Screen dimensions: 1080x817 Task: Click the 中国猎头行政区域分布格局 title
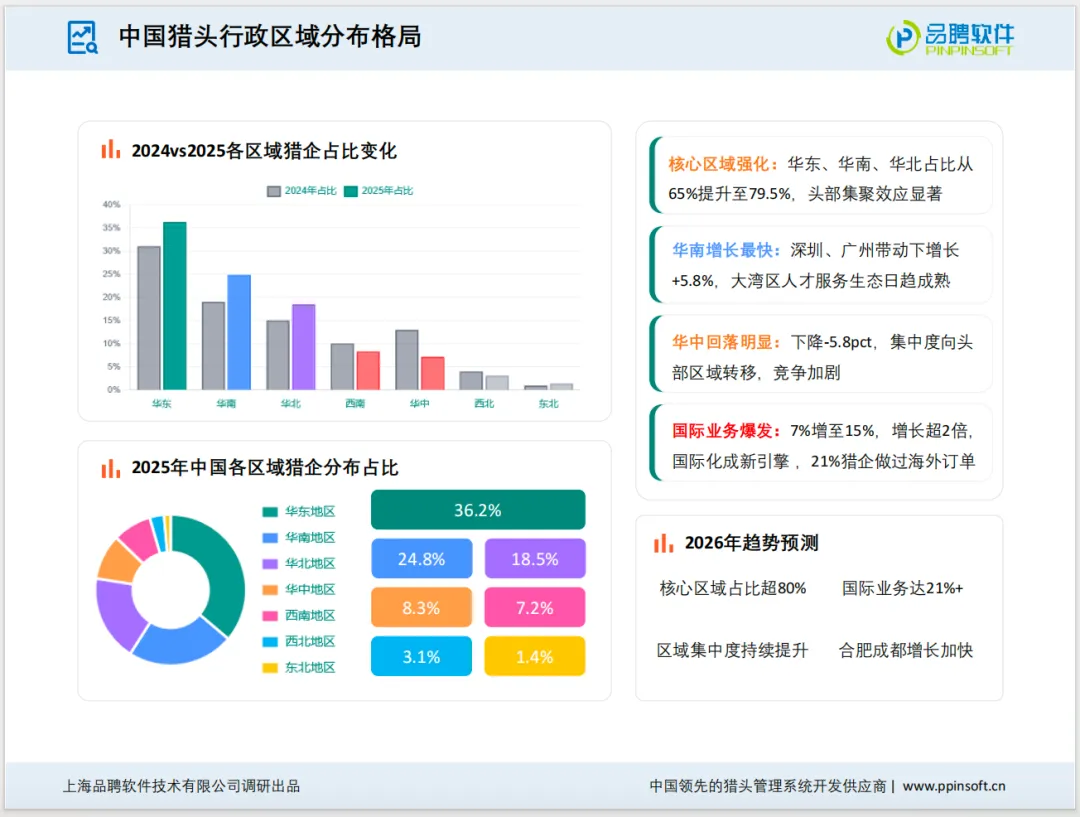pos(270,37)
